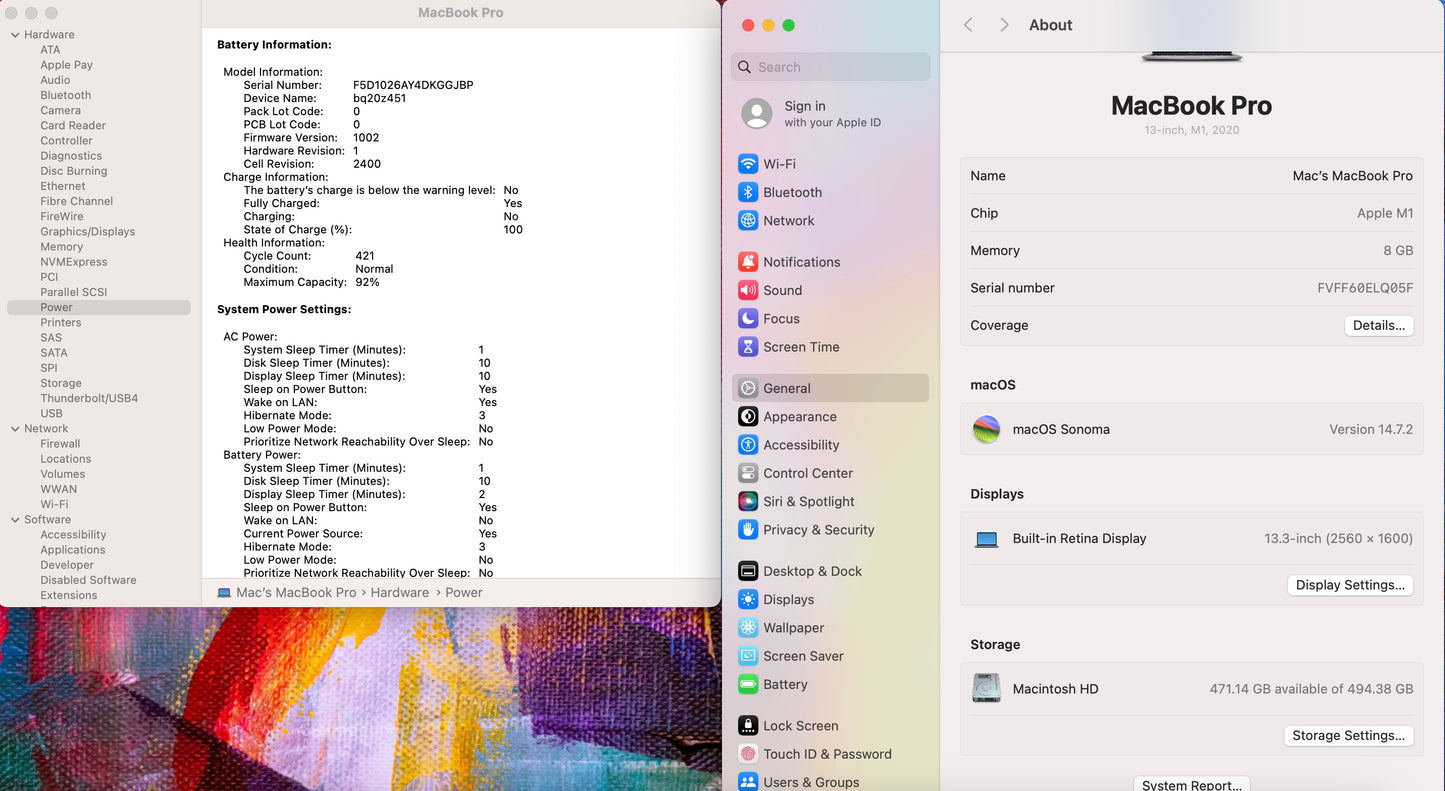This screenshot has height=791, width=1445.
Task: Select NVMExpress in System Report sidebar
Action: (73, 262)
